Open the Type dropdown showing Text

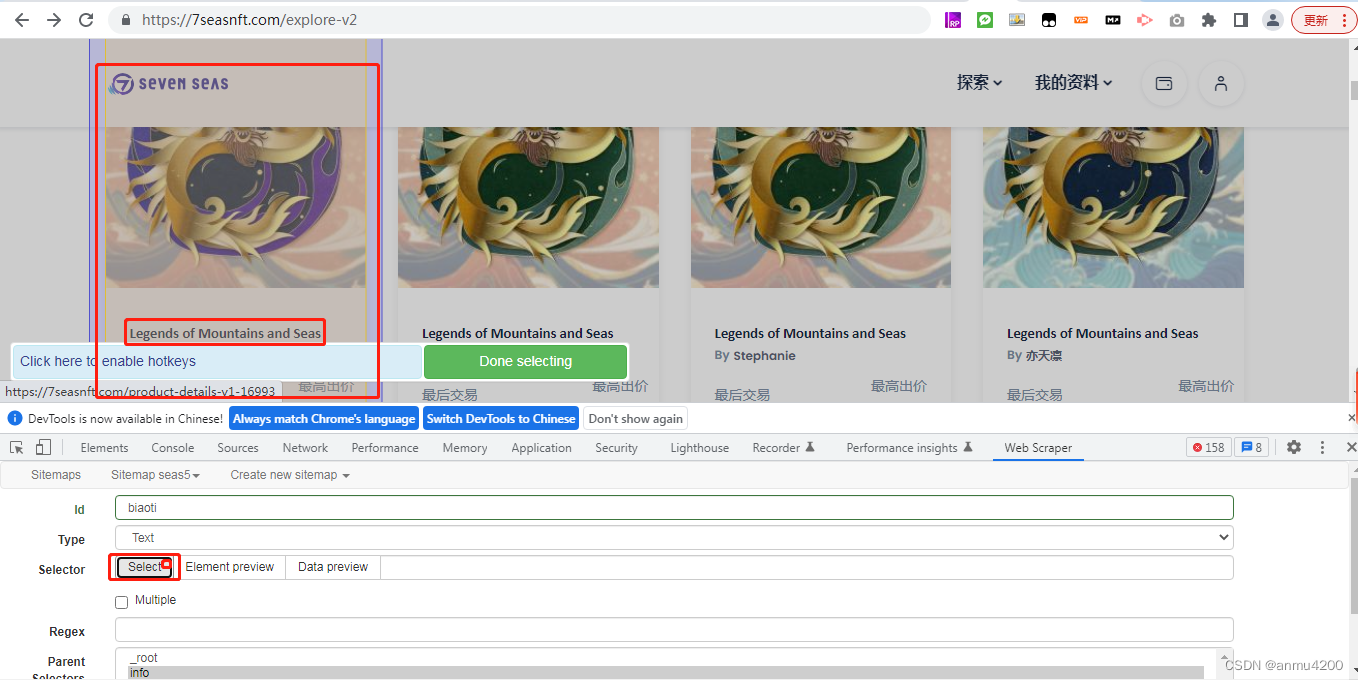[x=674, y=538]
